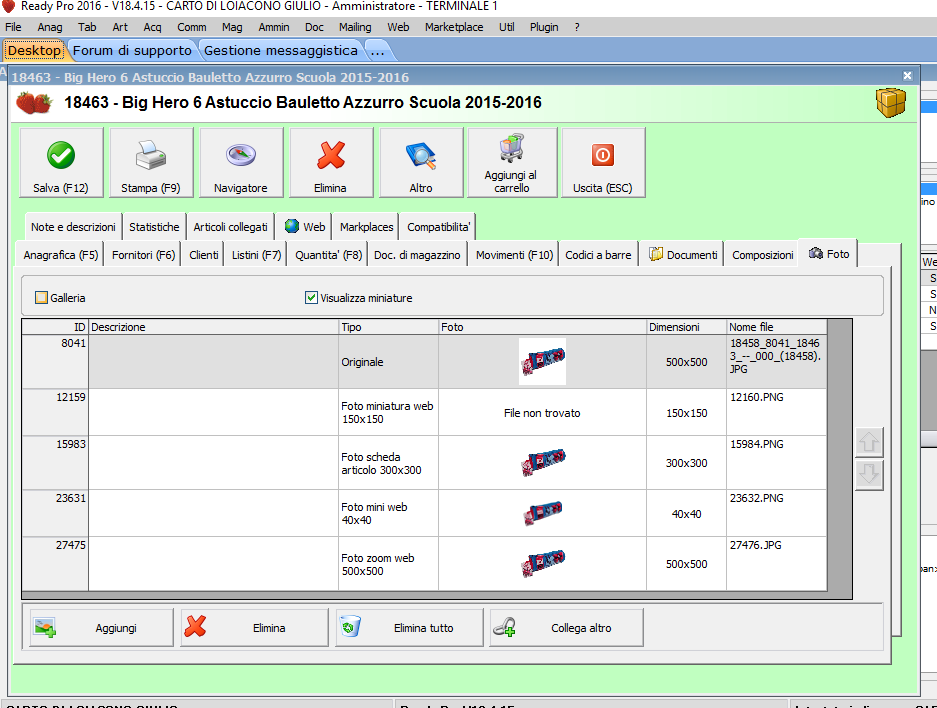Open the Mailing menu

point(355,27)
